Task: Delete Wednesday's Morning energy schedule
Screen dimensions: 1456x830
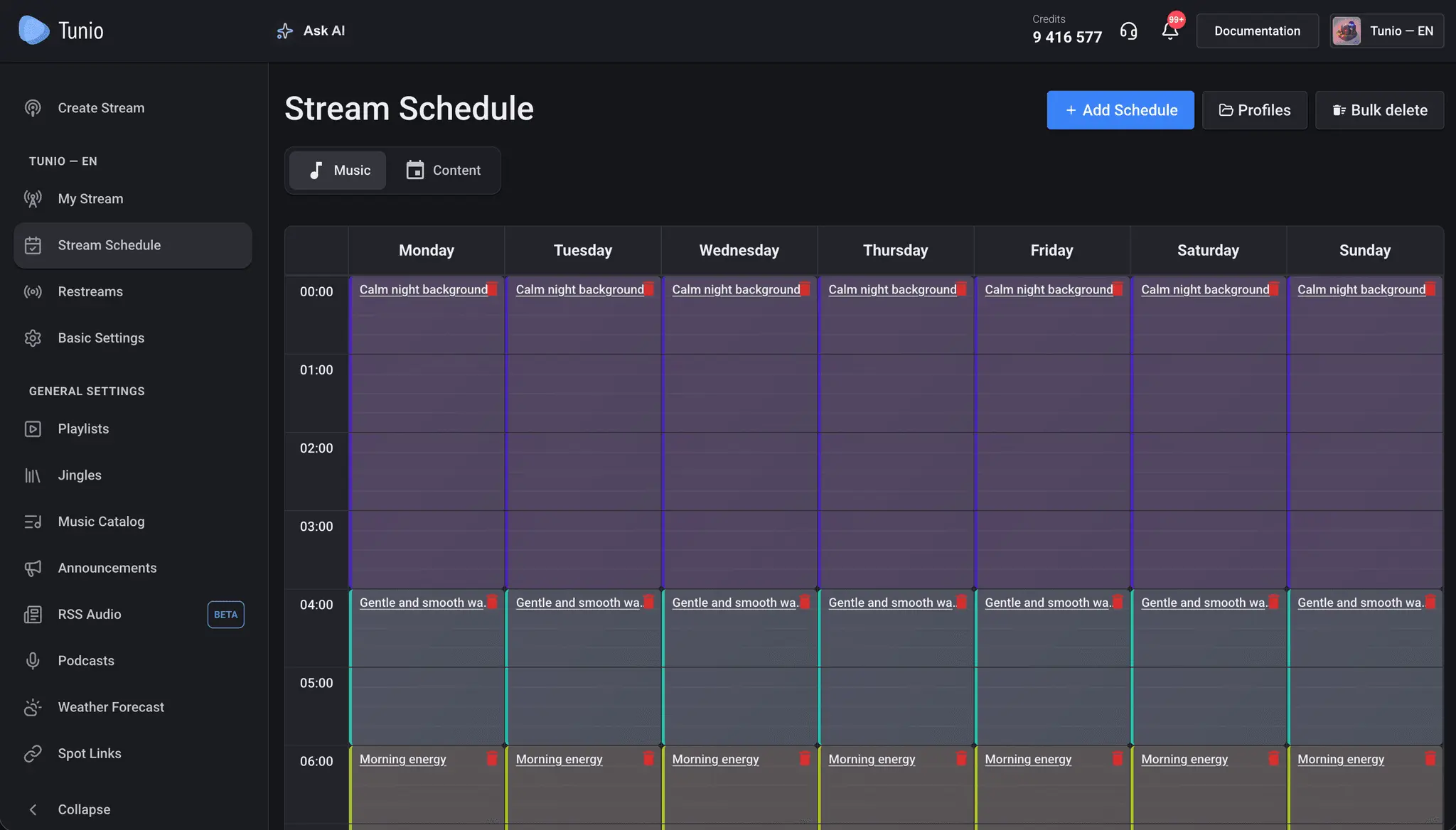Action: pos(805,758)
